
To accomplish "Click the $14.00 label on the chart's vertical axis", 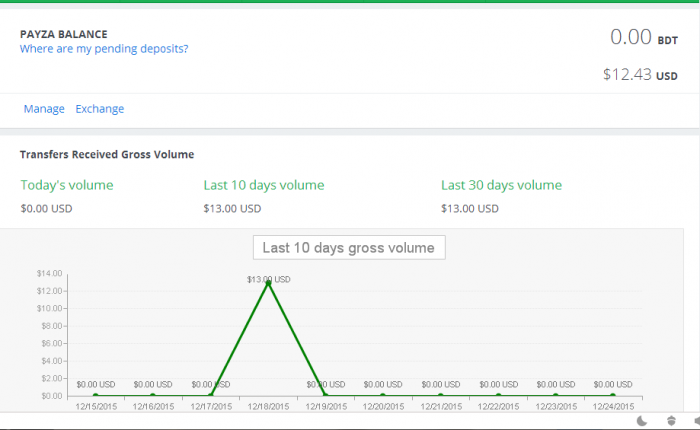I will coord(50,273).
